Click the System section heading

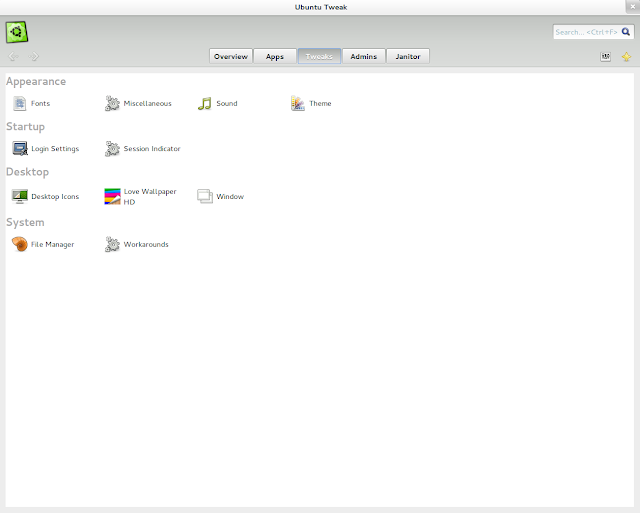point(25,222)
